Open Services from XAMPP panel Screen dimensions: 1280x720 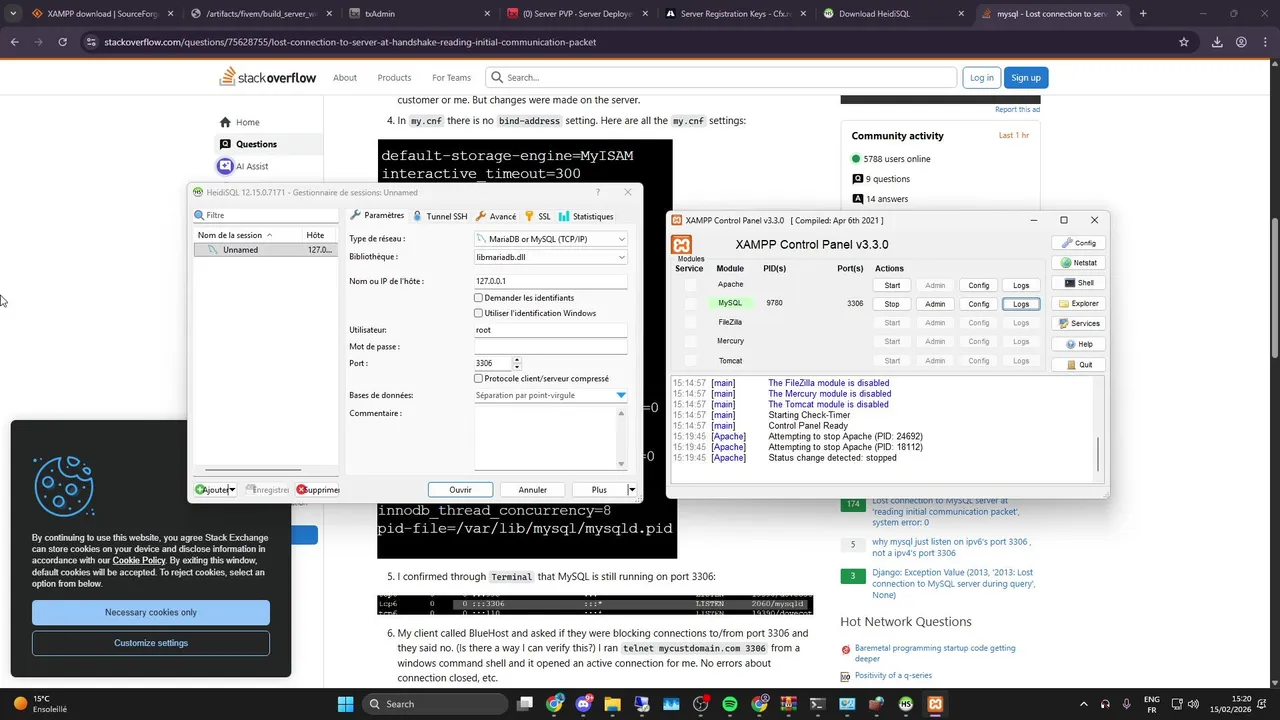pyautogui.click(x=1078, y=323)
